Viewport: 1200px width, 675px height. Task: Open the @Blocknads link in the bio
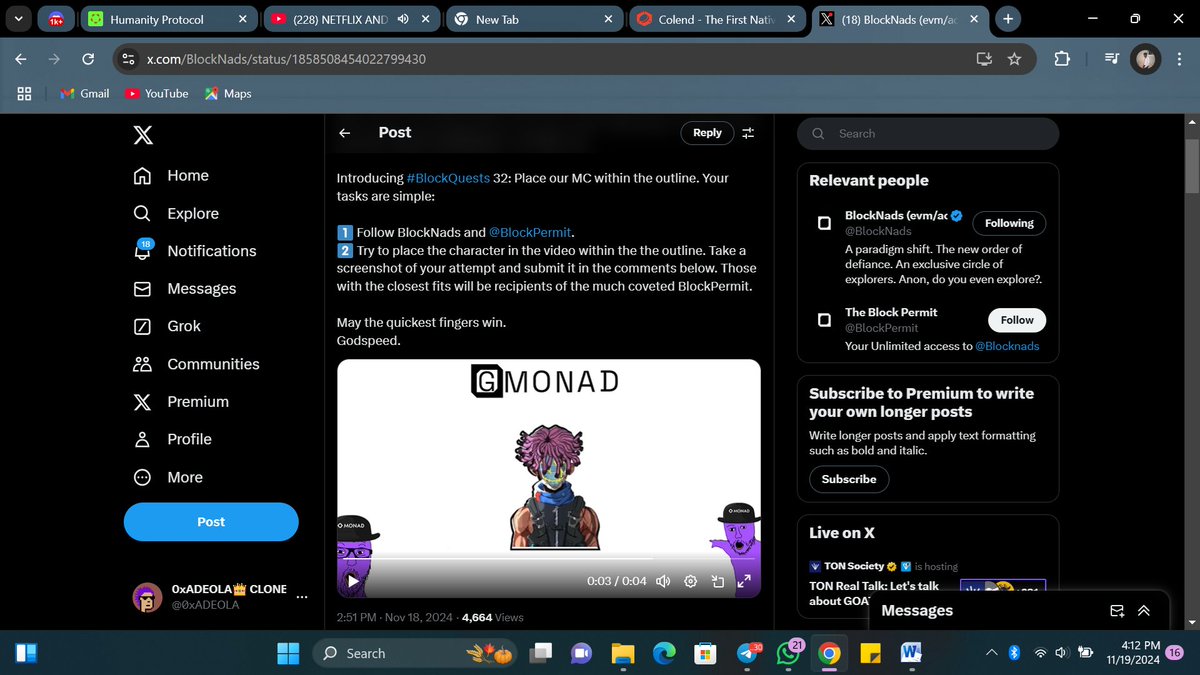pos(1007,346)
